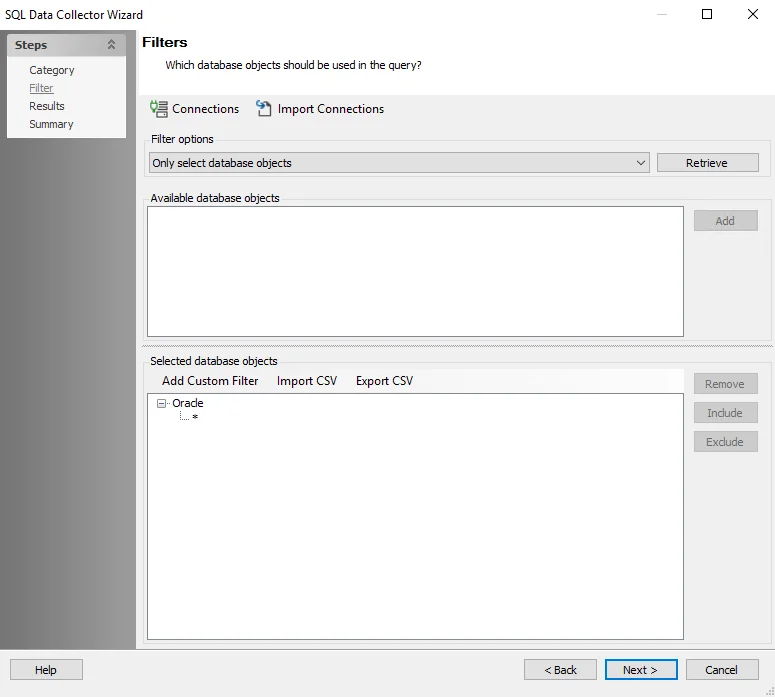Select the Oracle tree item
Viewport: 775px width, 697px height.
(188, 403)
